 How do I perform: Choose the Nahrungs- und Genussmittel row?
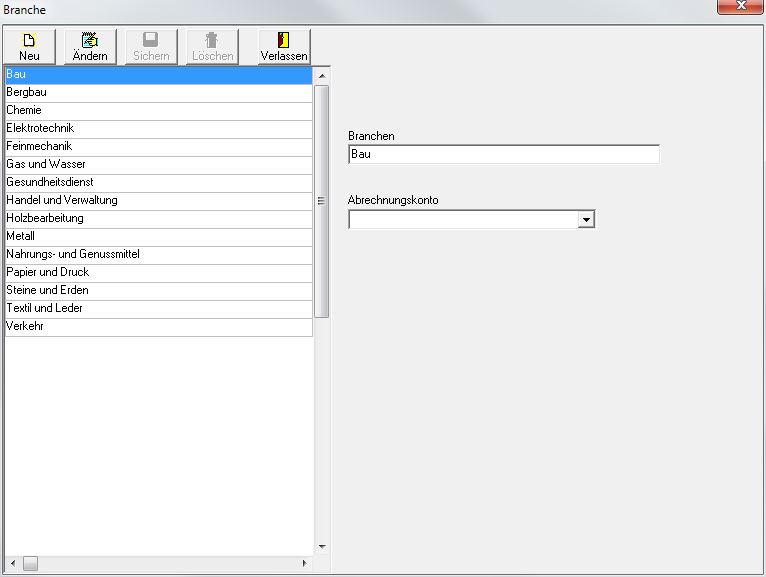158,254
